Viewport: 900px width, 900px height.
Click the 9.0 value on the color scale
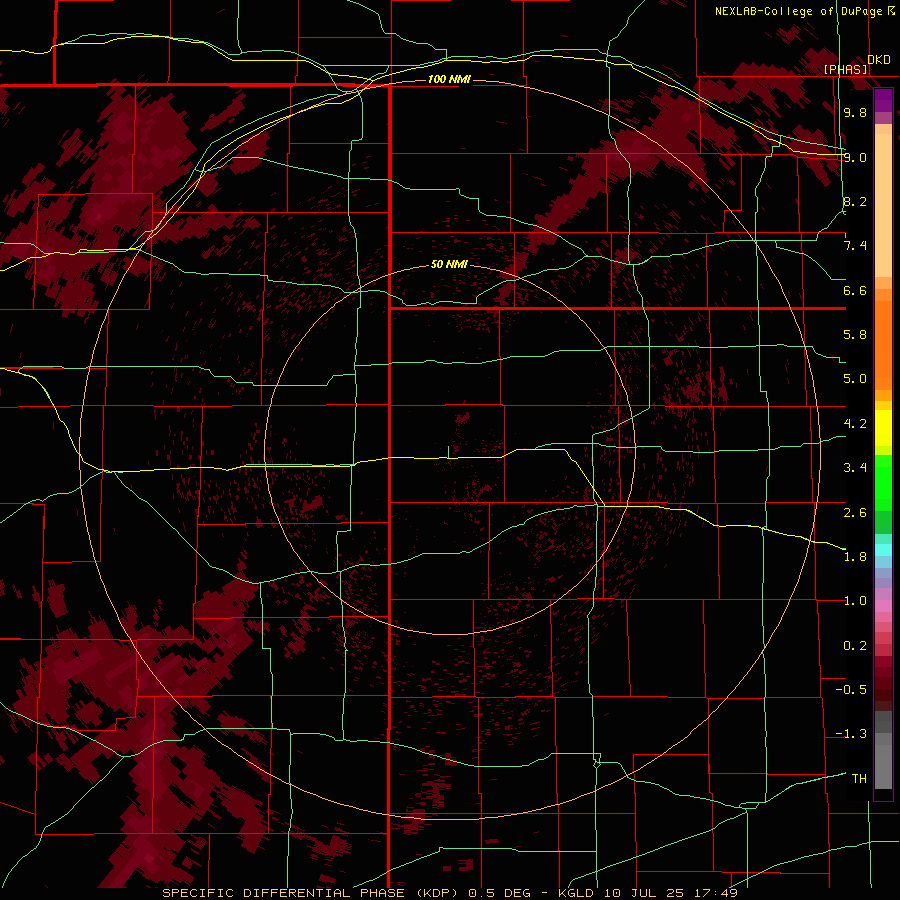click(855, 157)
